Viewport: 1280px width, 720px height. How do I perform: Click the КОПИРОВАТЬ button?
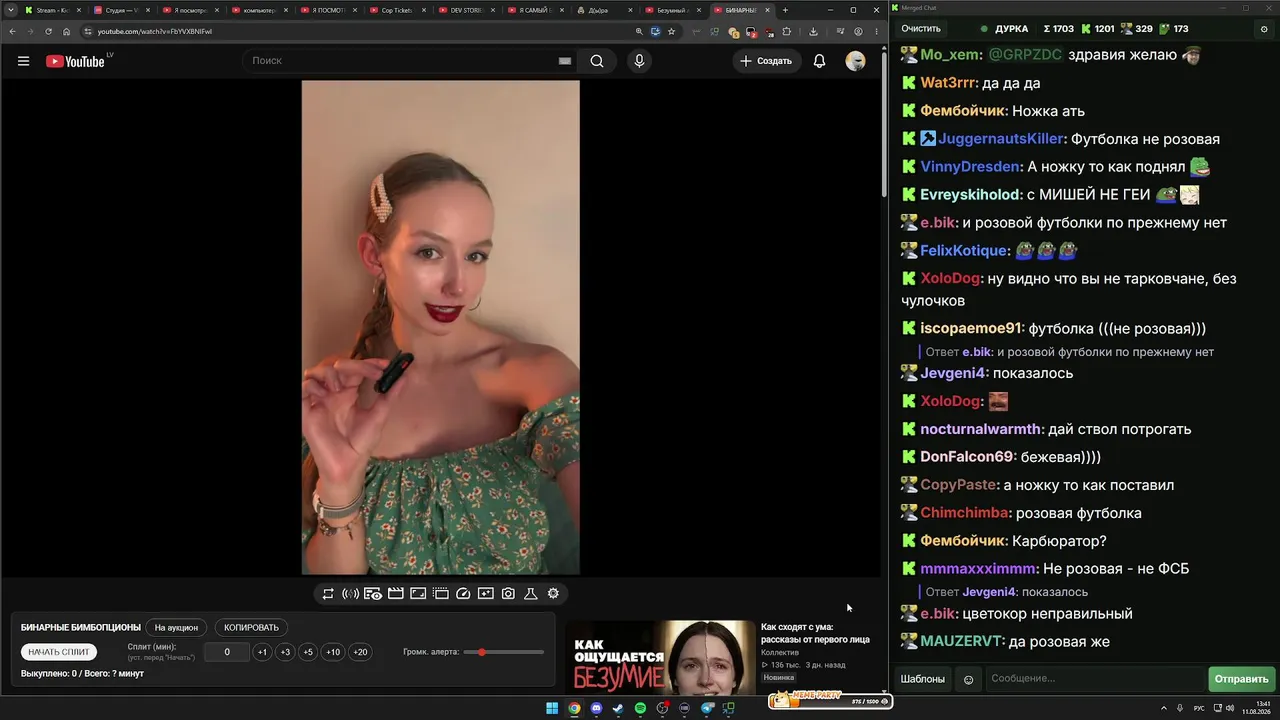(251, 627)
